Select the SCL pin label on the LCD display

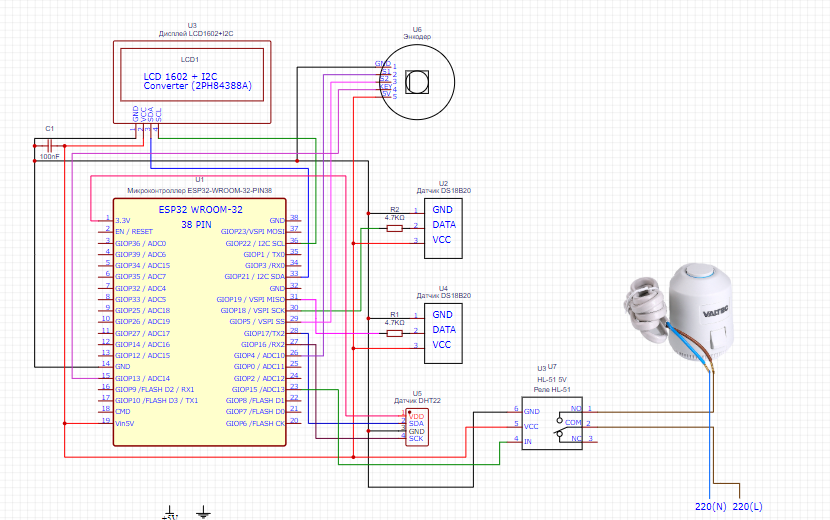(158, 115)
